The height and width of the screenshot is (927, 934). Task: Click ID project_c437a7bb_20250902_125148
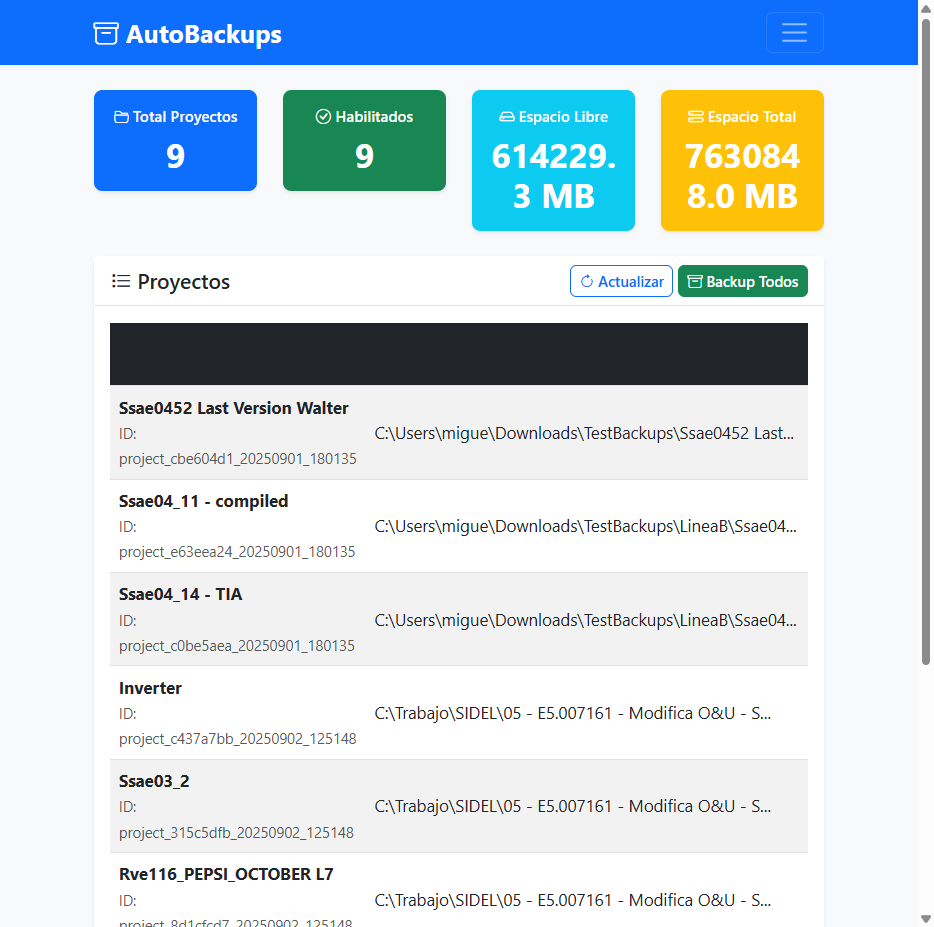pyautogui.click(x=238, y=739)
